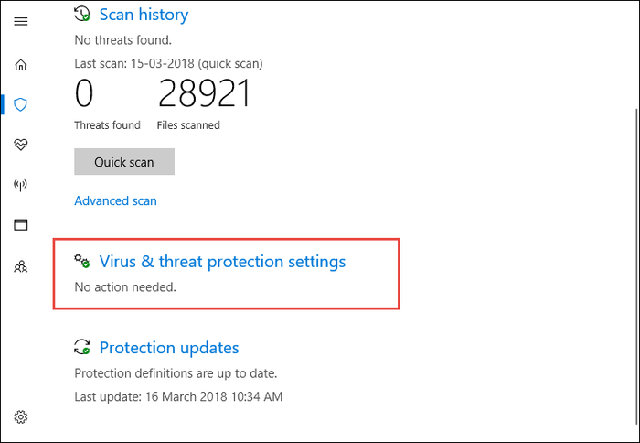Open Virus & threat protection settings

[x=222, y=262]
